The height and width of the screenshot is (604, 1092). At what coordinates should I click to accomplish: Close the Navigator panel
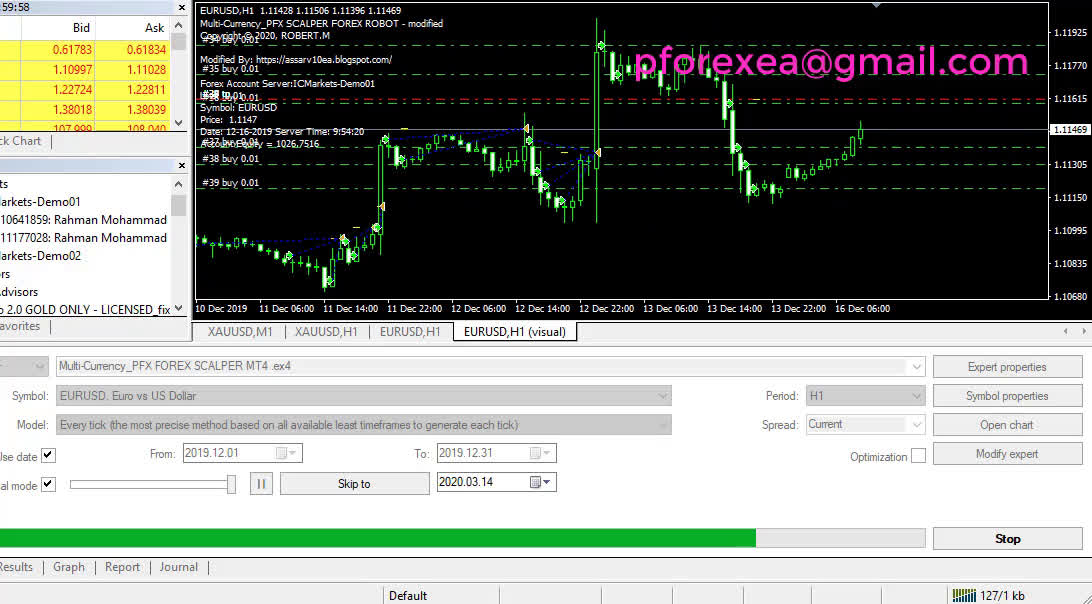(180, 166)
